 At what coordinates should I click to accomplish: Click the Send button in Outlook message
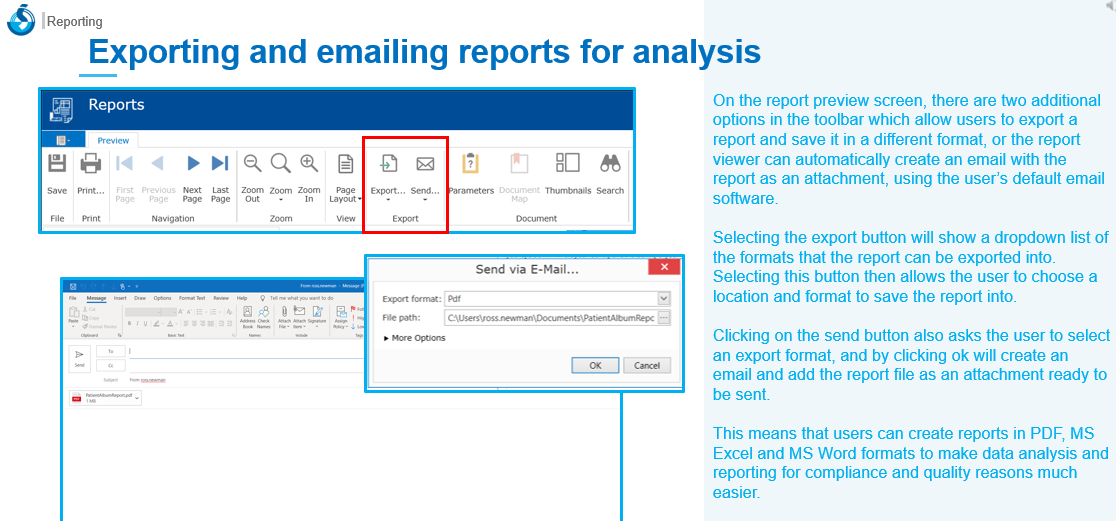pos(80,358)
